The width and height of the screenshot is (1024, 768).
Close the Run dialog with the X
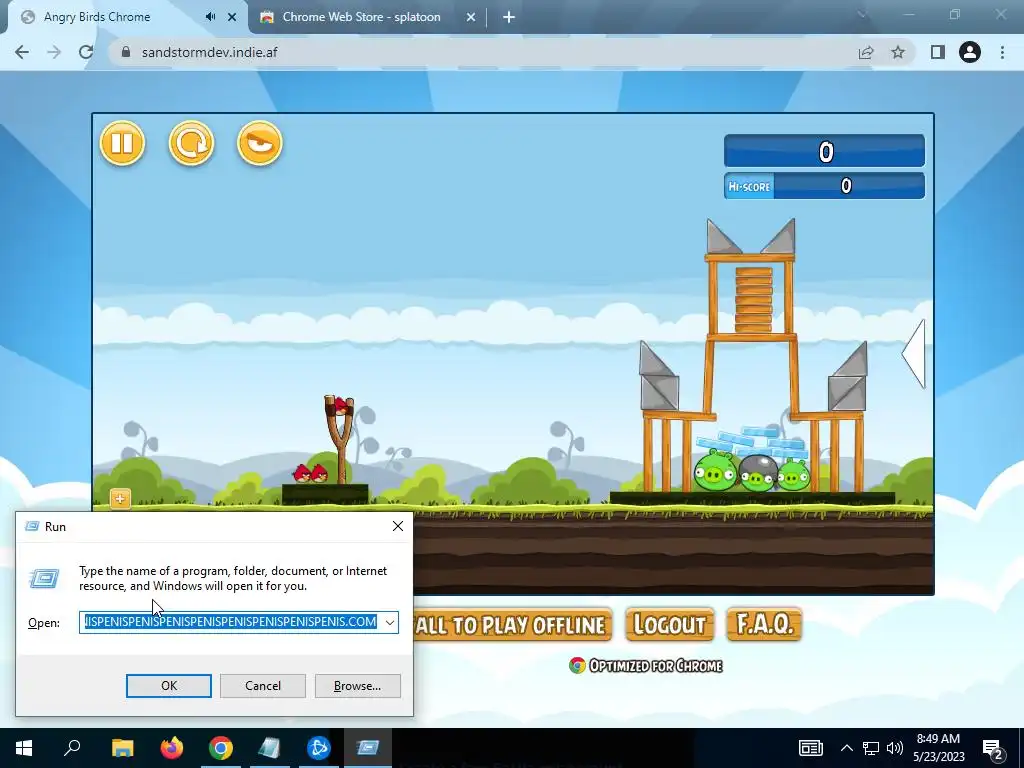398,526
